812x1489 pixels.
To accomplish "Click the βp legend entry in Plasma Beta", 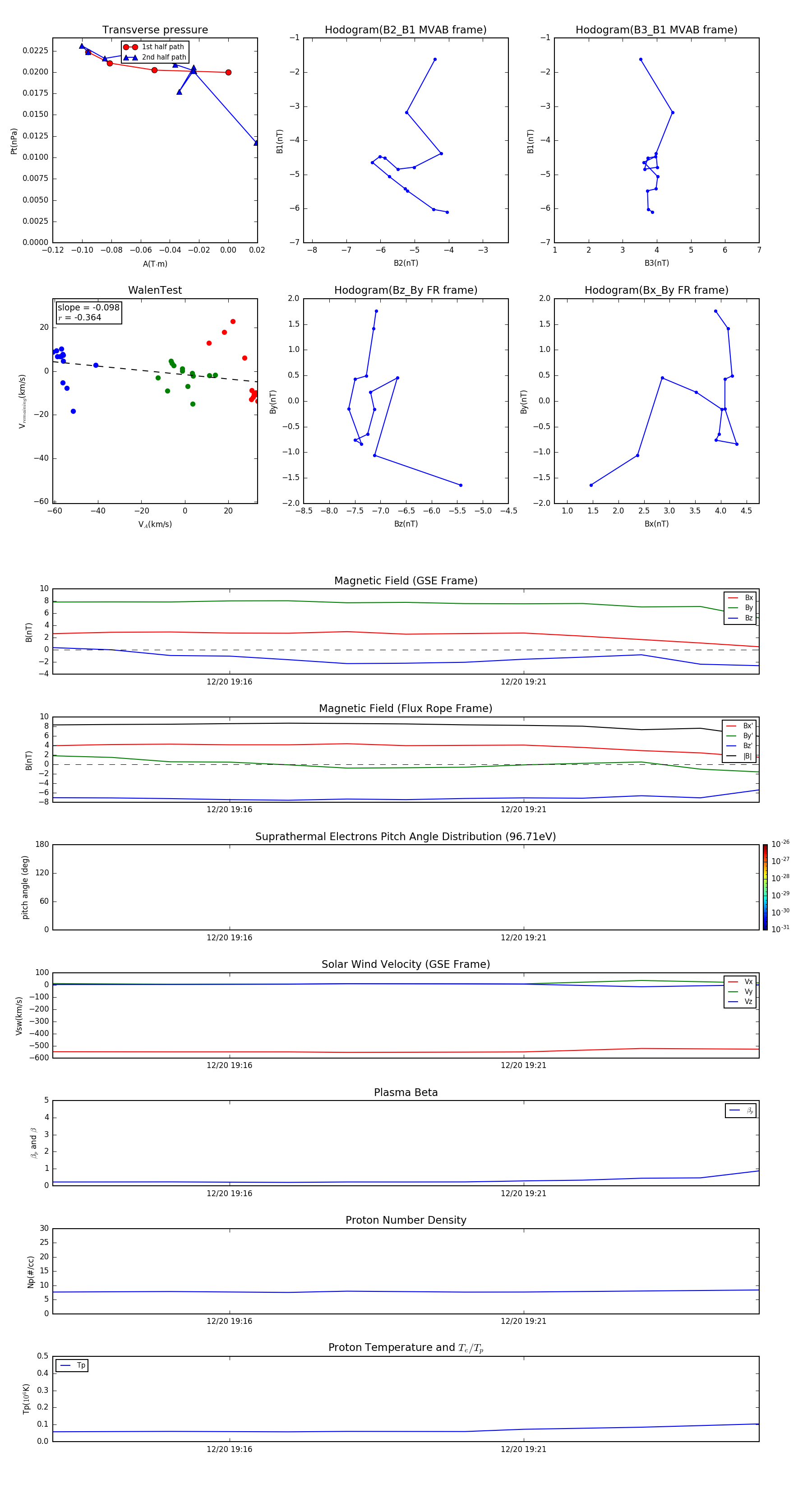I will click(x=741, y=1110).
